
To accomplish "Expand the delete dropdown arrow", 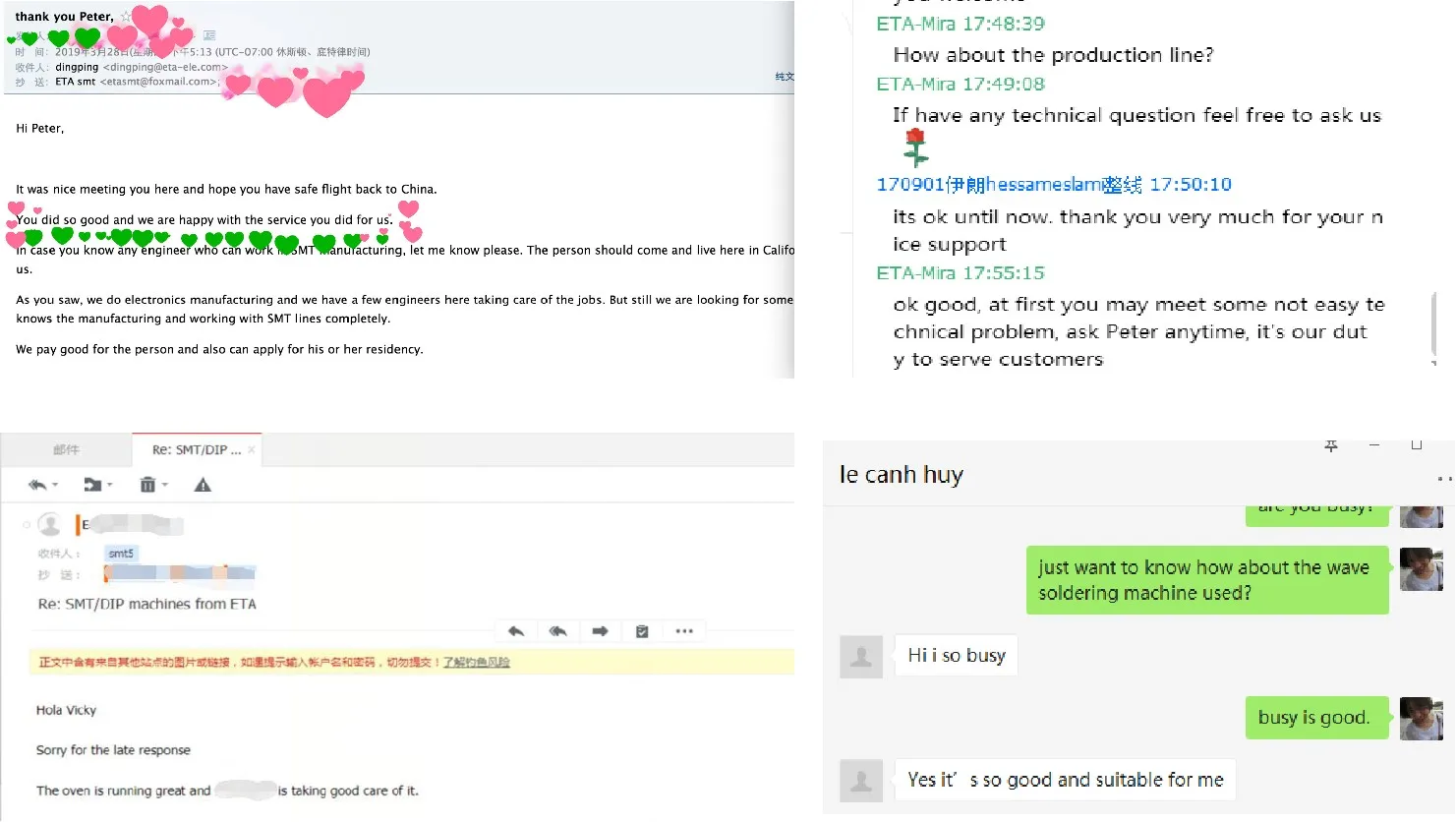I will (x=165, y=486).
